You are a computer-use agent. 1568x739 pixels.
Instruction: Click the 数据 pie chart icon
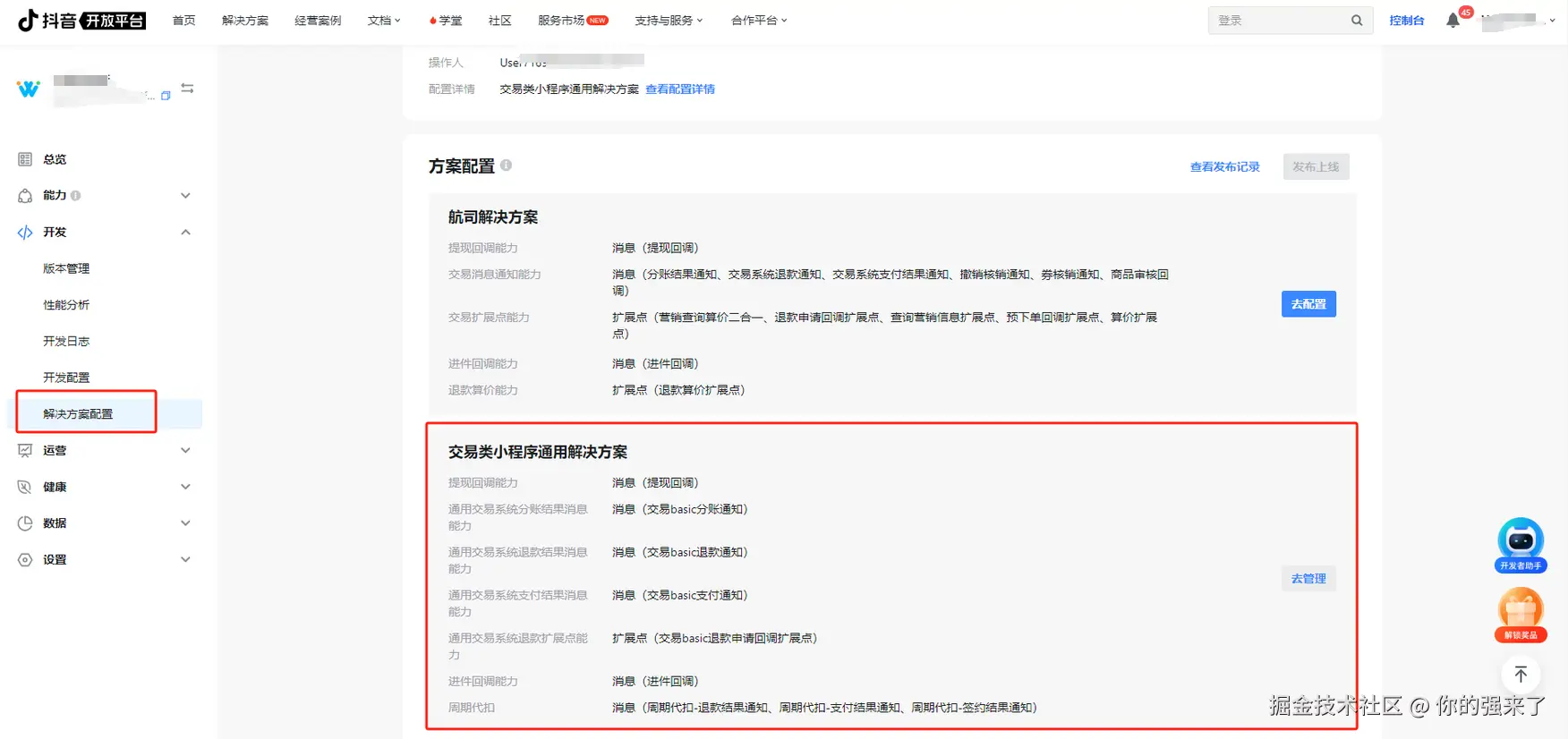(x=25, y=523)
